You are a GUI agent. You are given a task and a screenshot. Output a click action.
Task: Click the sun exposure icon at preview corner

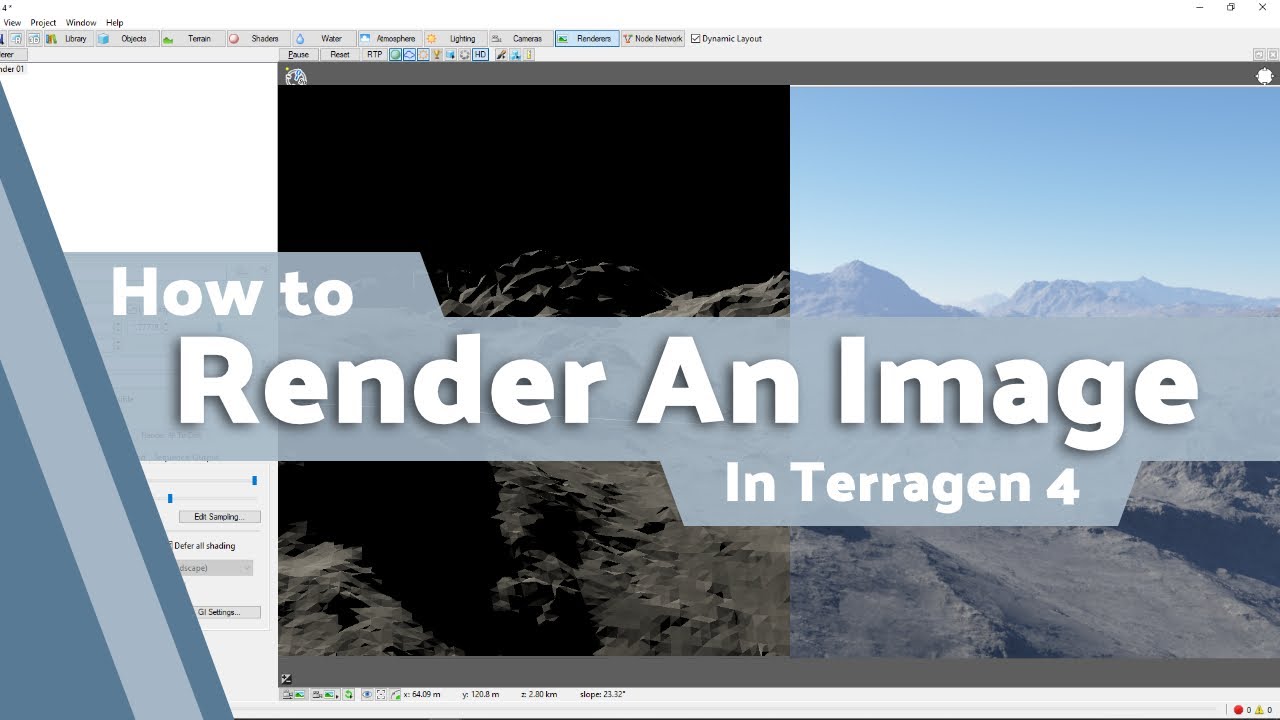(1265, 76)
